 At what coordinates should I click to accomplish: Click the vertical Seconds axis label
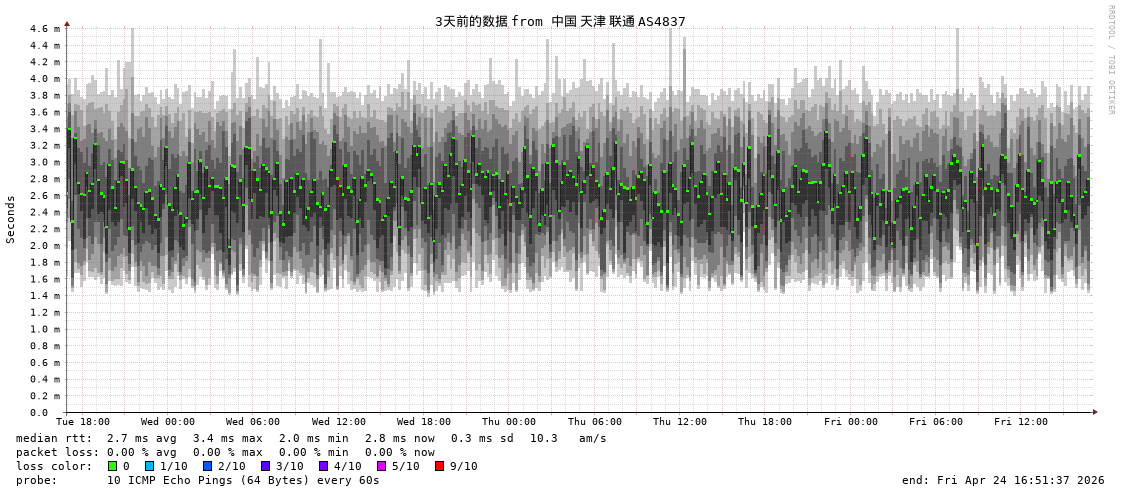pos(11,219)
